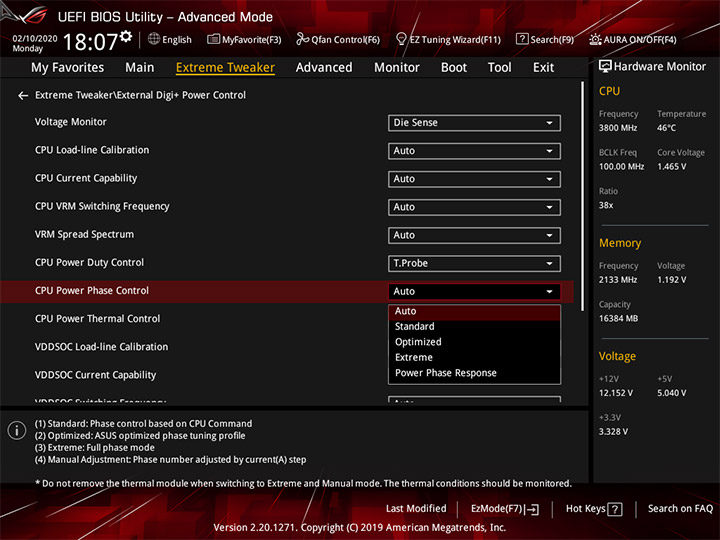Open CPU Current Capability dropdown
This screenshot has width=720, height=540.
pos(474,179)
